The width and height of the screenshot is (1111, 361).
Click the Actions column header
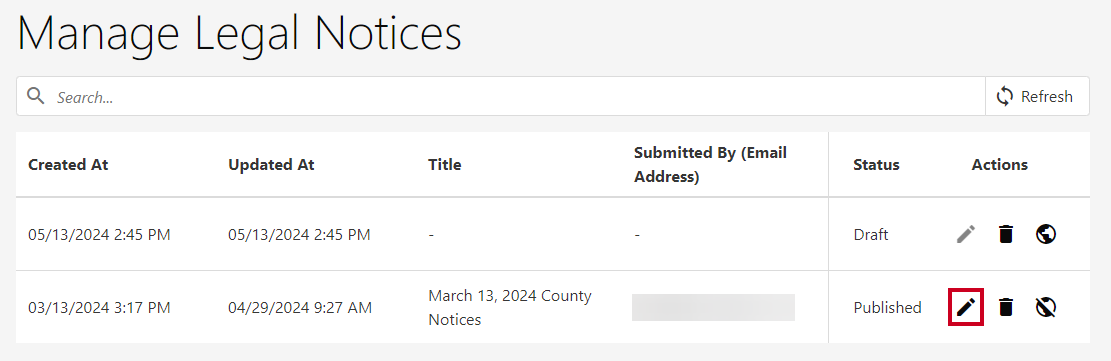1000,165
